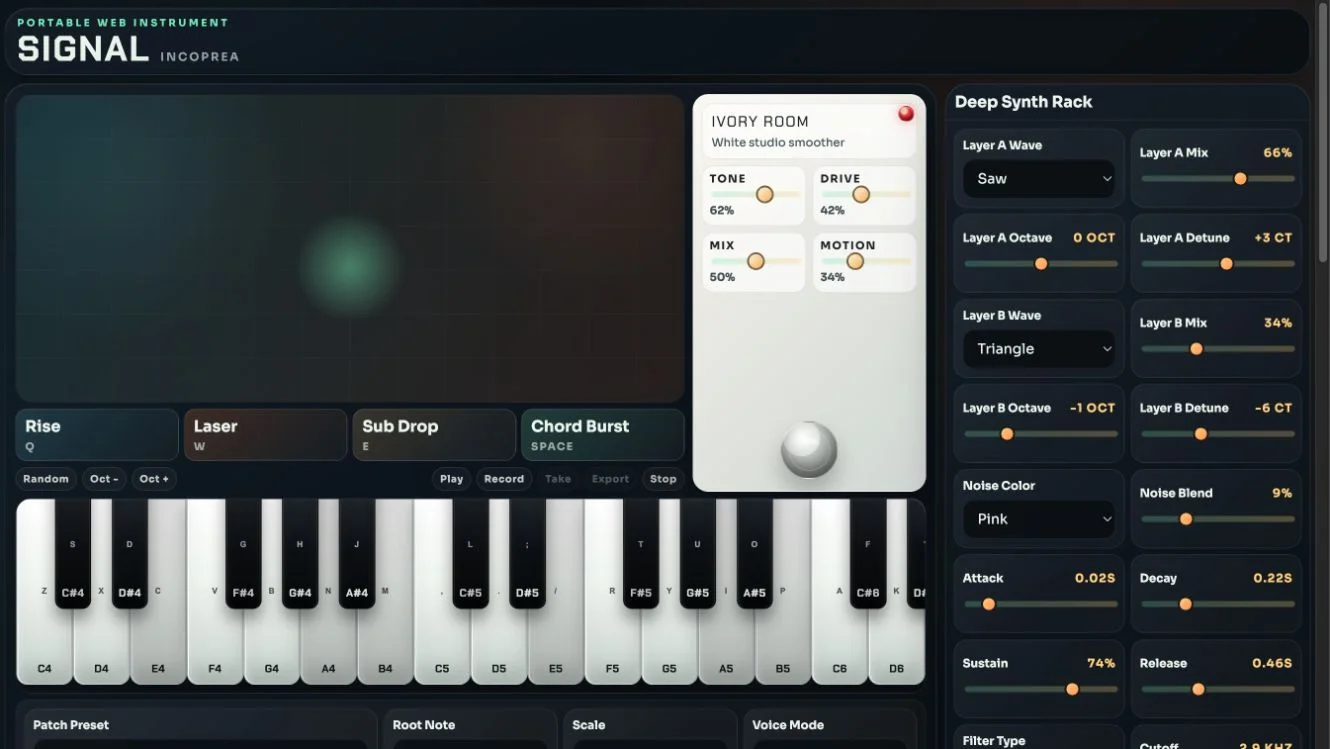Viewport: 1330px width, 749px height.
Task: Tap the round footswitch knob on Ivory Room
Action: pos(809,449)
